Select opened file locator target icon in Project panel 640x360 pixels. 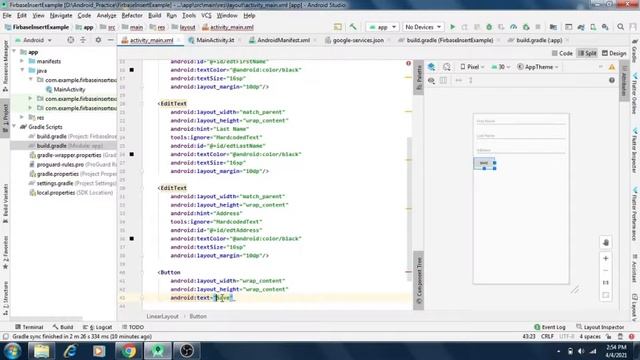tap(71, 40)
